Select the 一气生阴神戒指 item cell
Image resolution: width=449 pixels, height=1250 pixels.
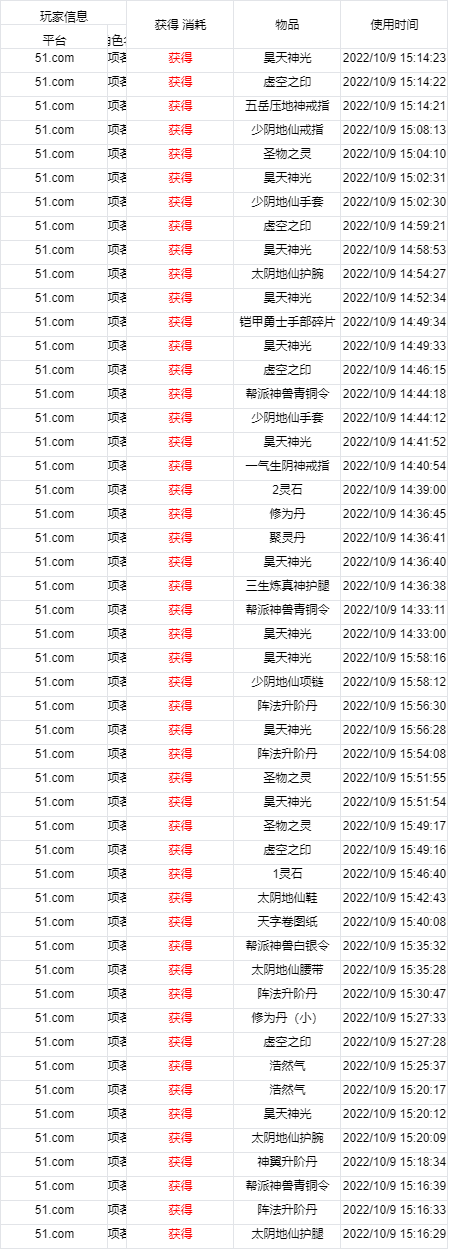click(287, 466)
